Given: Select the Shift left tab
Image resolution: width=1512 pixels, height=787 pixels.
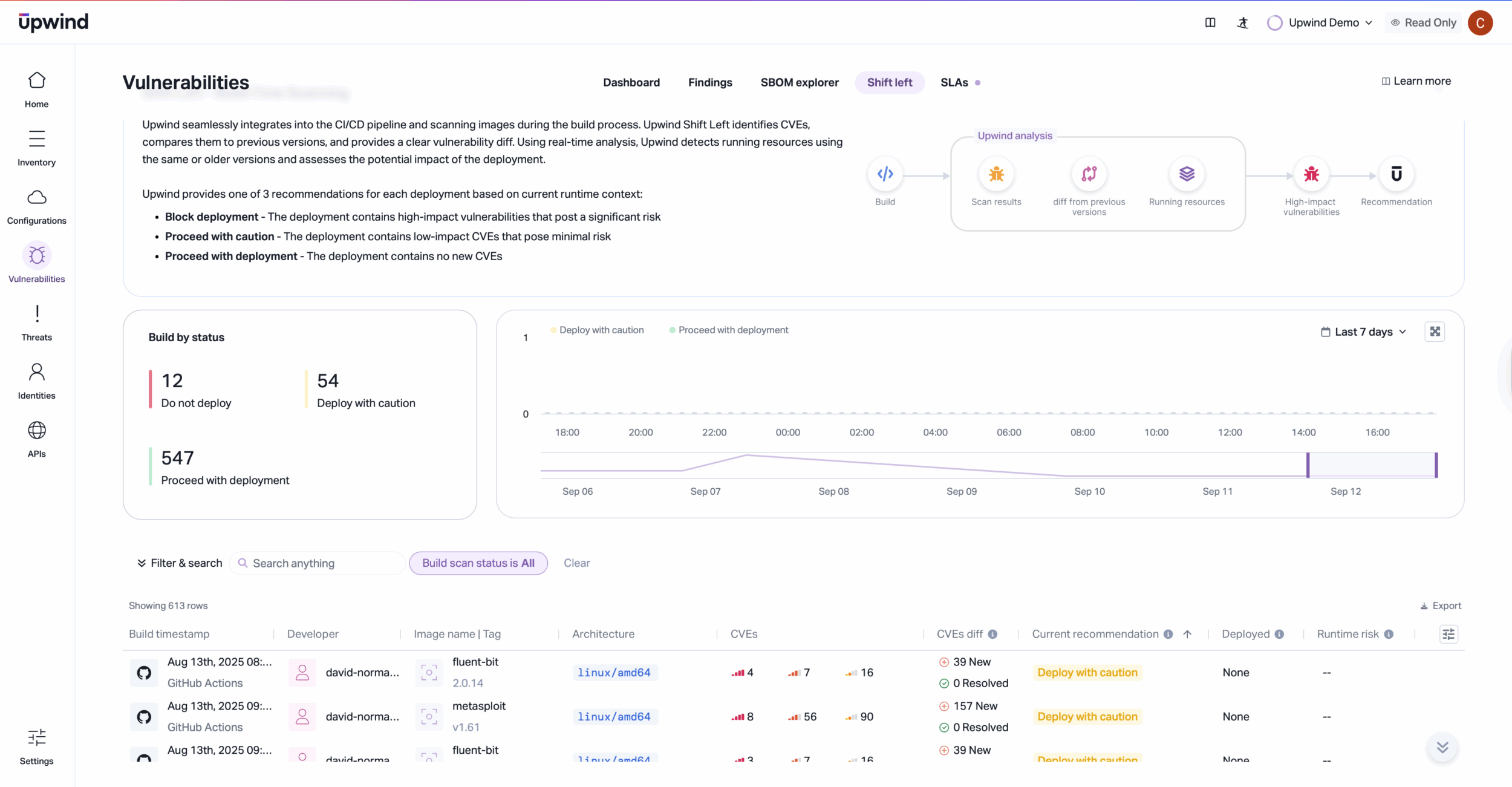Looking at the screenshot, I should pos(890,82).
